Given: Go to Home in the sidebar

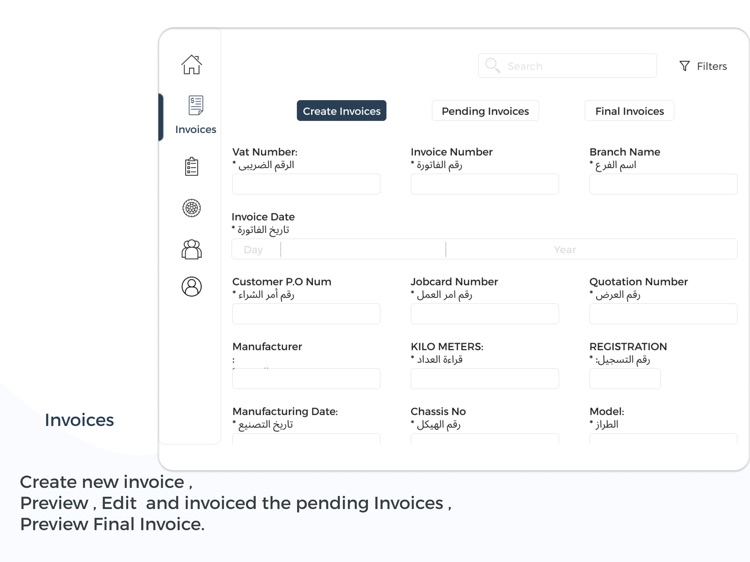Looking at the screenshot, I should [x=191, y=65].
